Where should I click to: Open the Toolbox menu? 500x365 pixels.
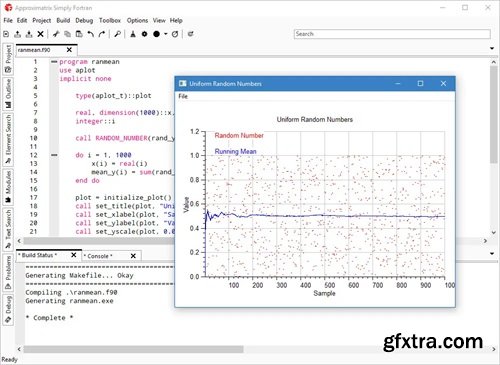[x=110, y=20]
